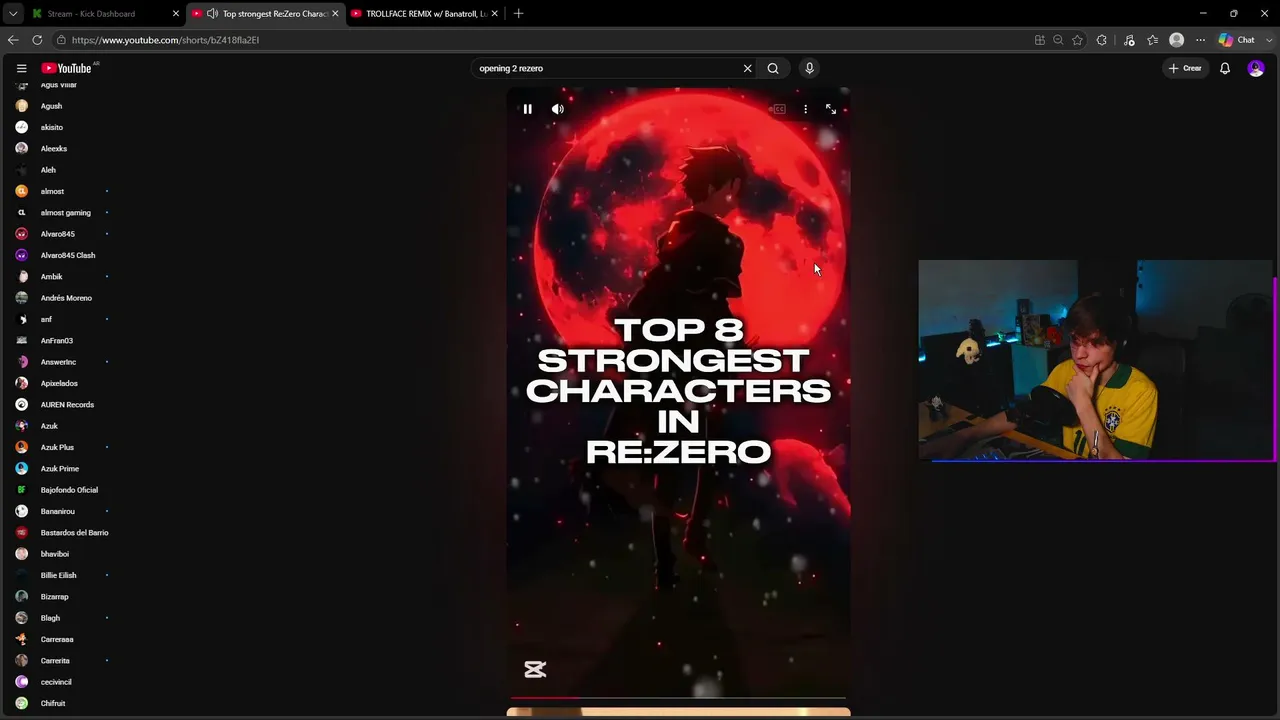Clear the search text with the X

coord(747,68)
